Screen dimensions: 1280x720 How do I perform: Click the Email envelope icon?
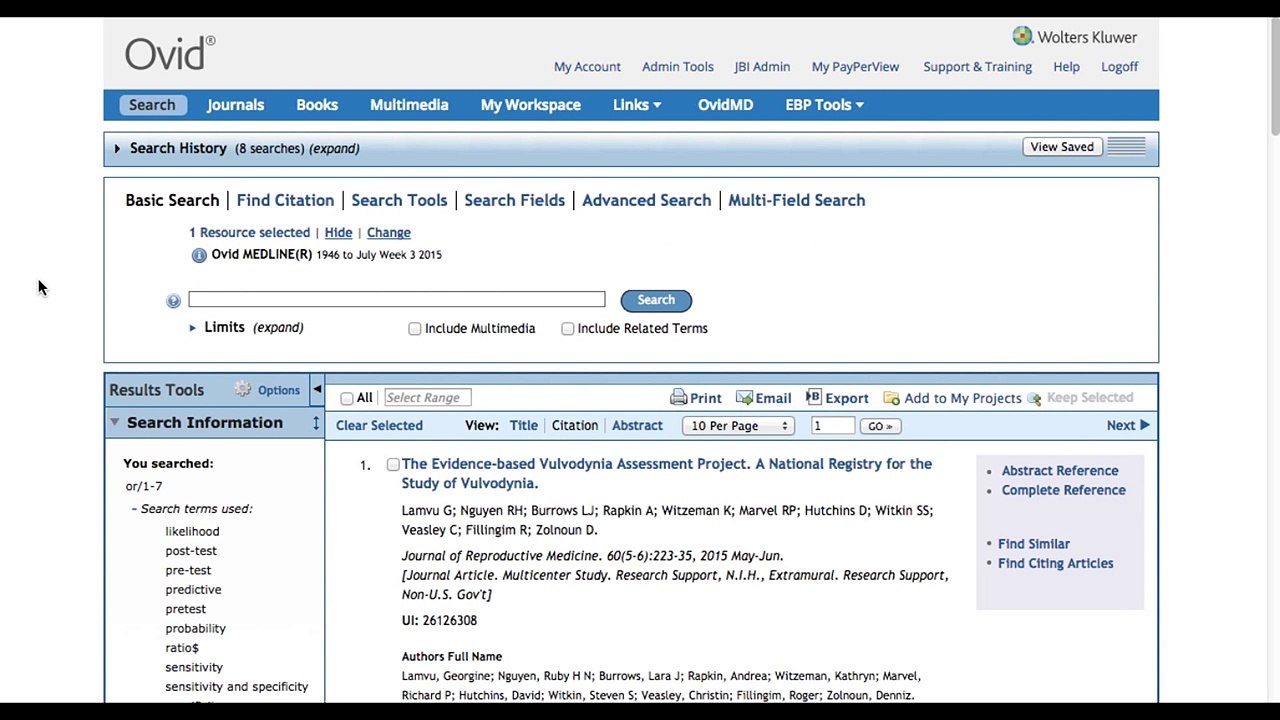(x=744, y=398)
